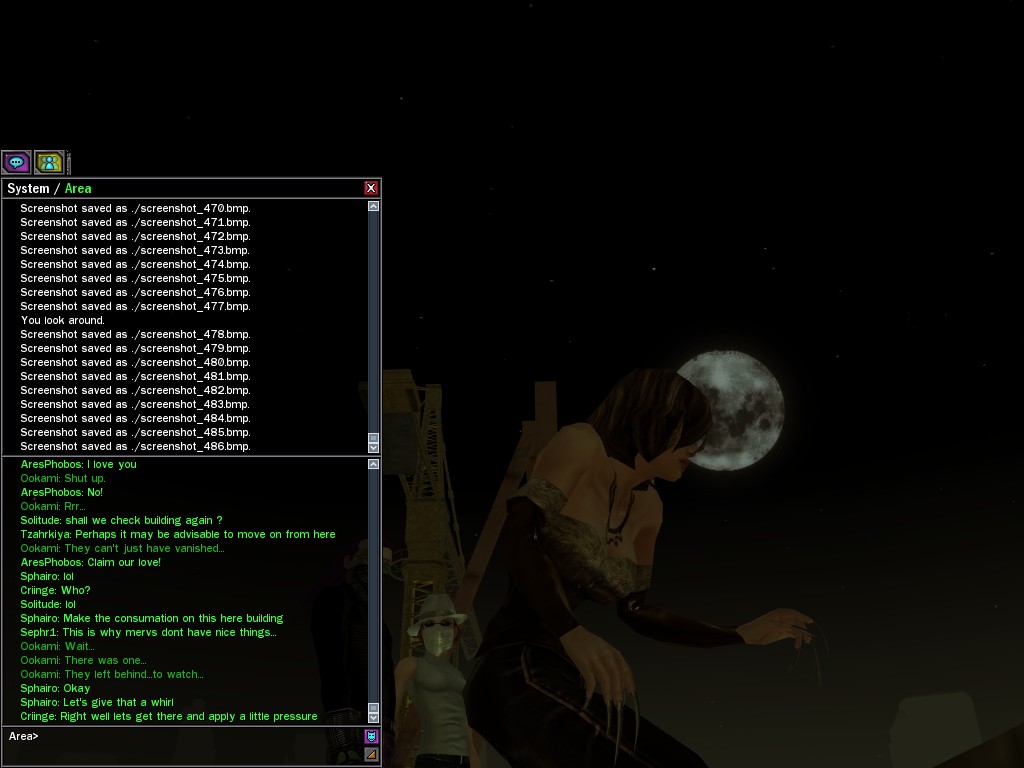Click the Area chat pane scroll-down arrow
1024x768 pixels.
[x=374, y=718]
